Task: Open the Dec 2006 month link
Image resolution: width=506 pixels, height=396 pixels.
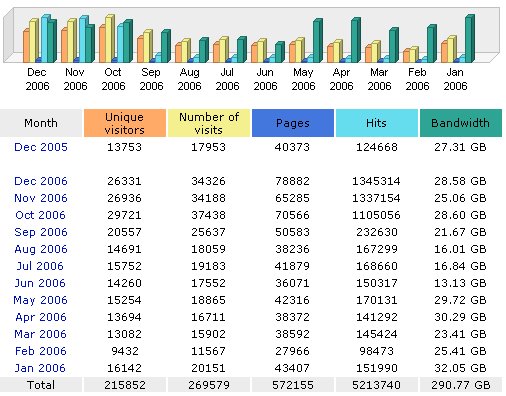Action: click(x=41, y=181)
